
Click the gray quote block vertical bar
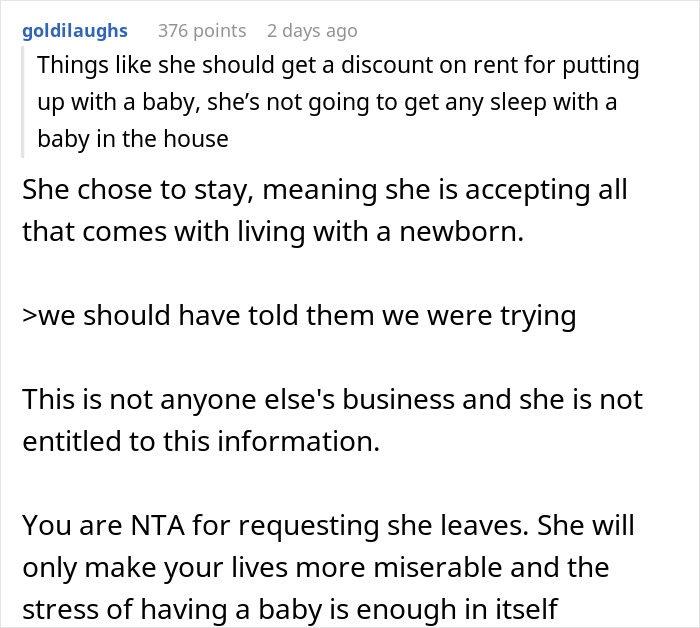click(22, 102)
